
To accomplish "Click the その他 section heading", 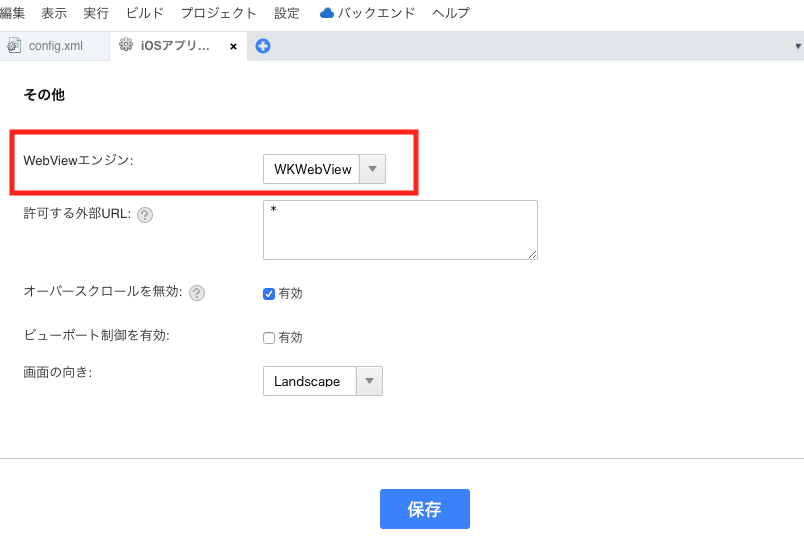I will (44, 95).
